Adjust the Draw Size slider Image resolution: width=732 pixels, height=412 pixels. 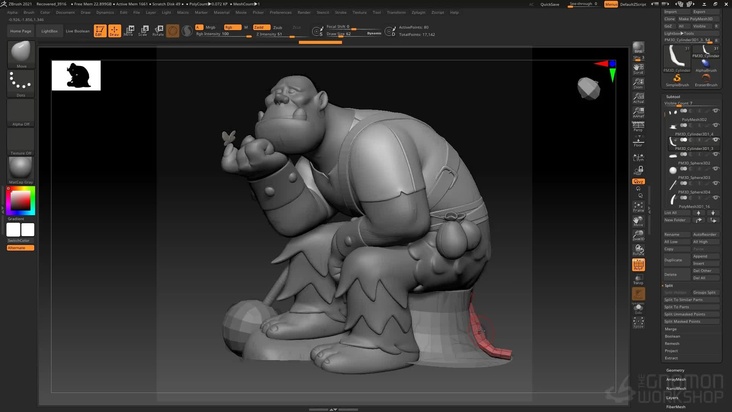coord(353,34)
